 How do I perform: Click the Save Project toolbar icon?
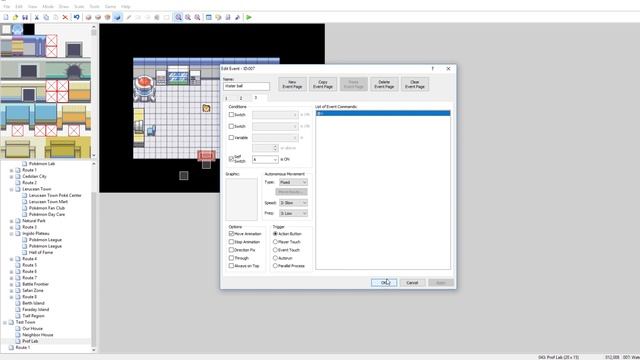(x=25, y=17)
